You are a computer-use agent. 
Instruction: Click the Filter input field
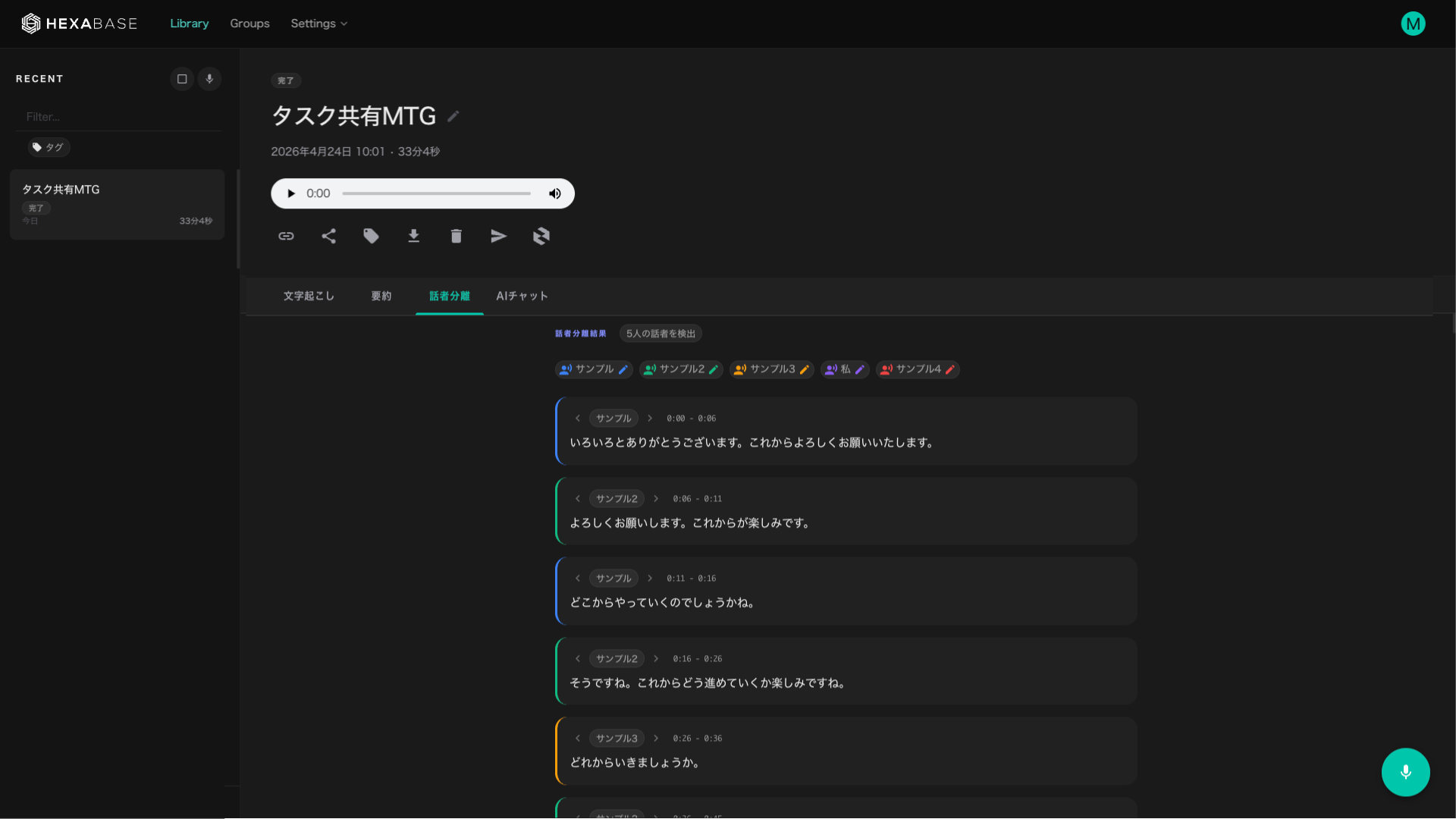(x=118, y=117)
